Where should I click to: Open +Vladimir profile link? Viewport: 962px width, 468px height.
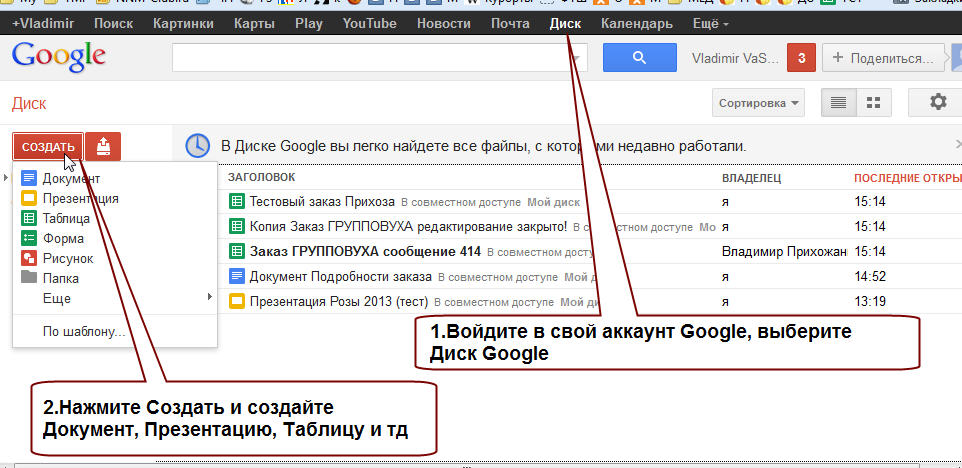point(42,24)
